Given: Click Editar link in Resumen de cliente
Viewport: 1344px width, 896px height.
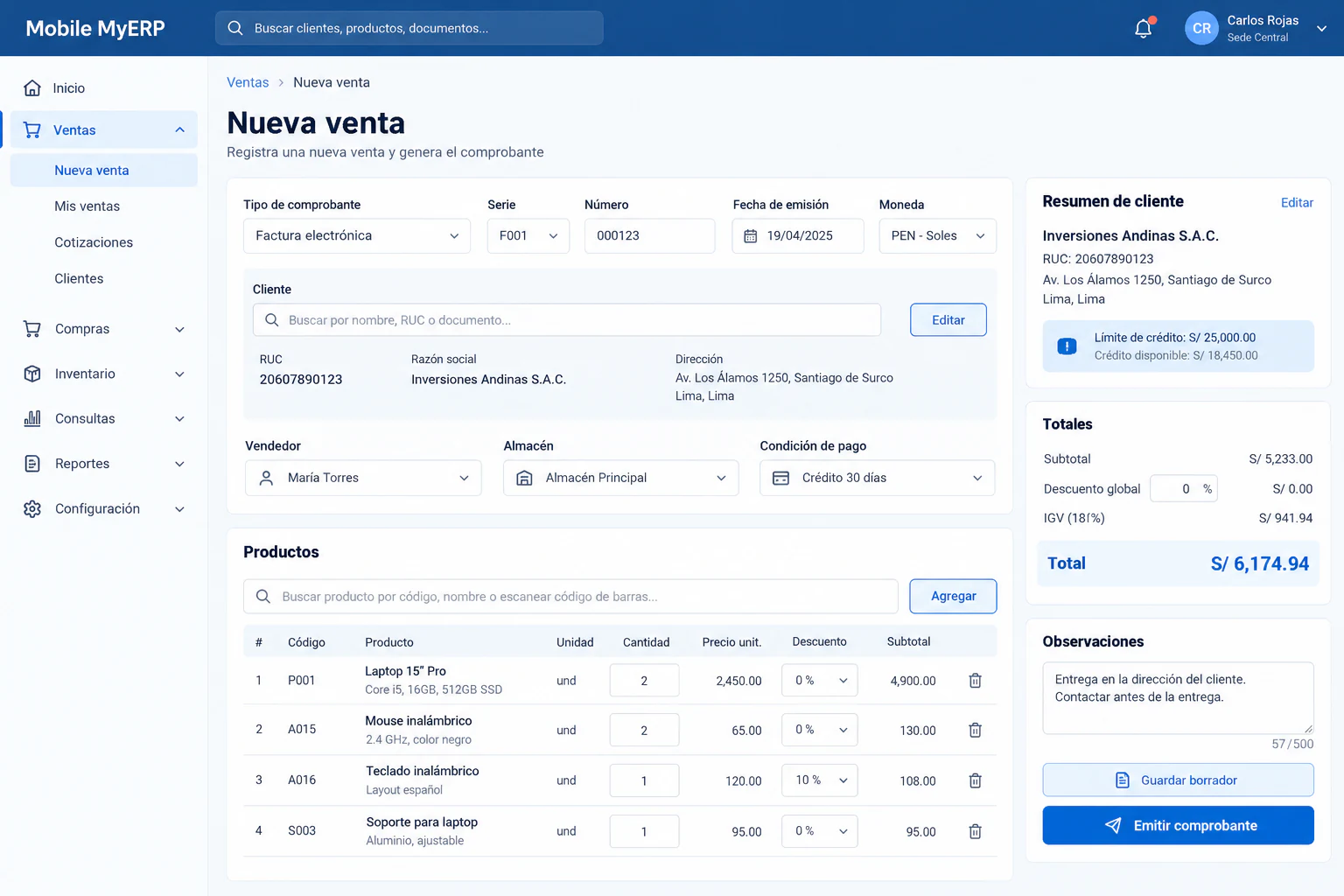Looking at the screenshot, I should tap(1297, 203).
